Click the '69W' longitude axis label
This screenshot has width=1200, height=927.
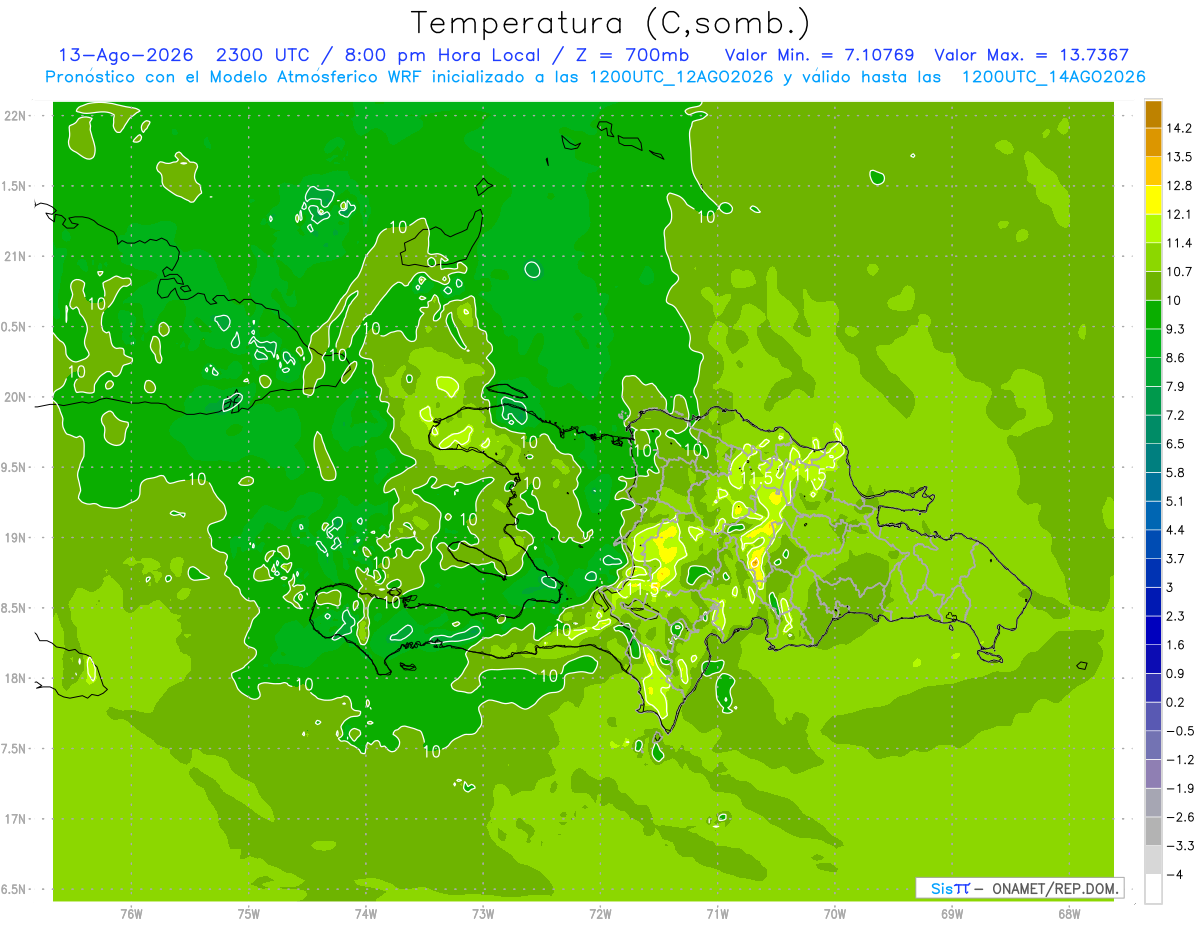click(x=952, y=913)
